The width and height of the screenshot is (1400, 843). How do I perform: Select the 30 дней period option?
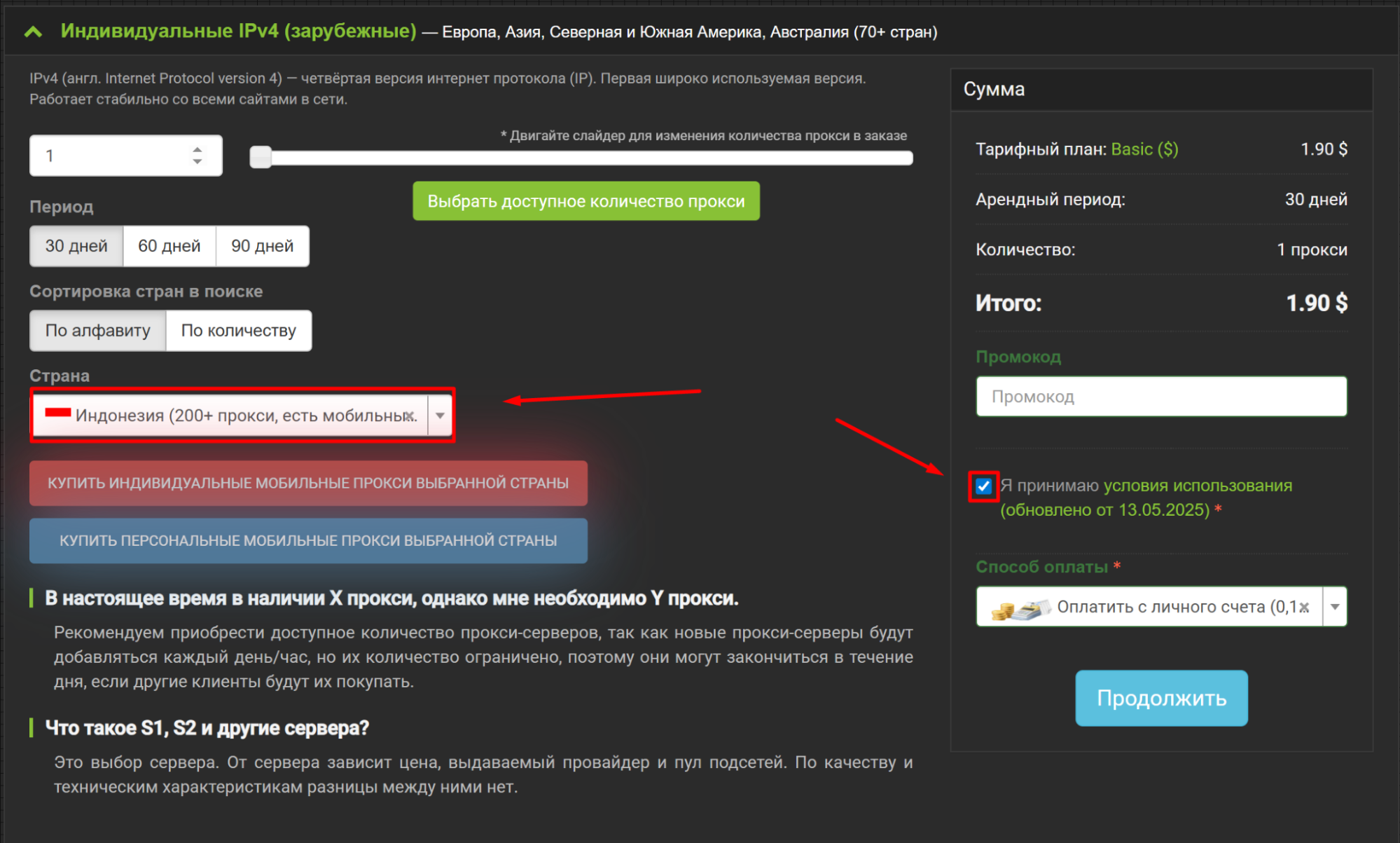[76, 246]
